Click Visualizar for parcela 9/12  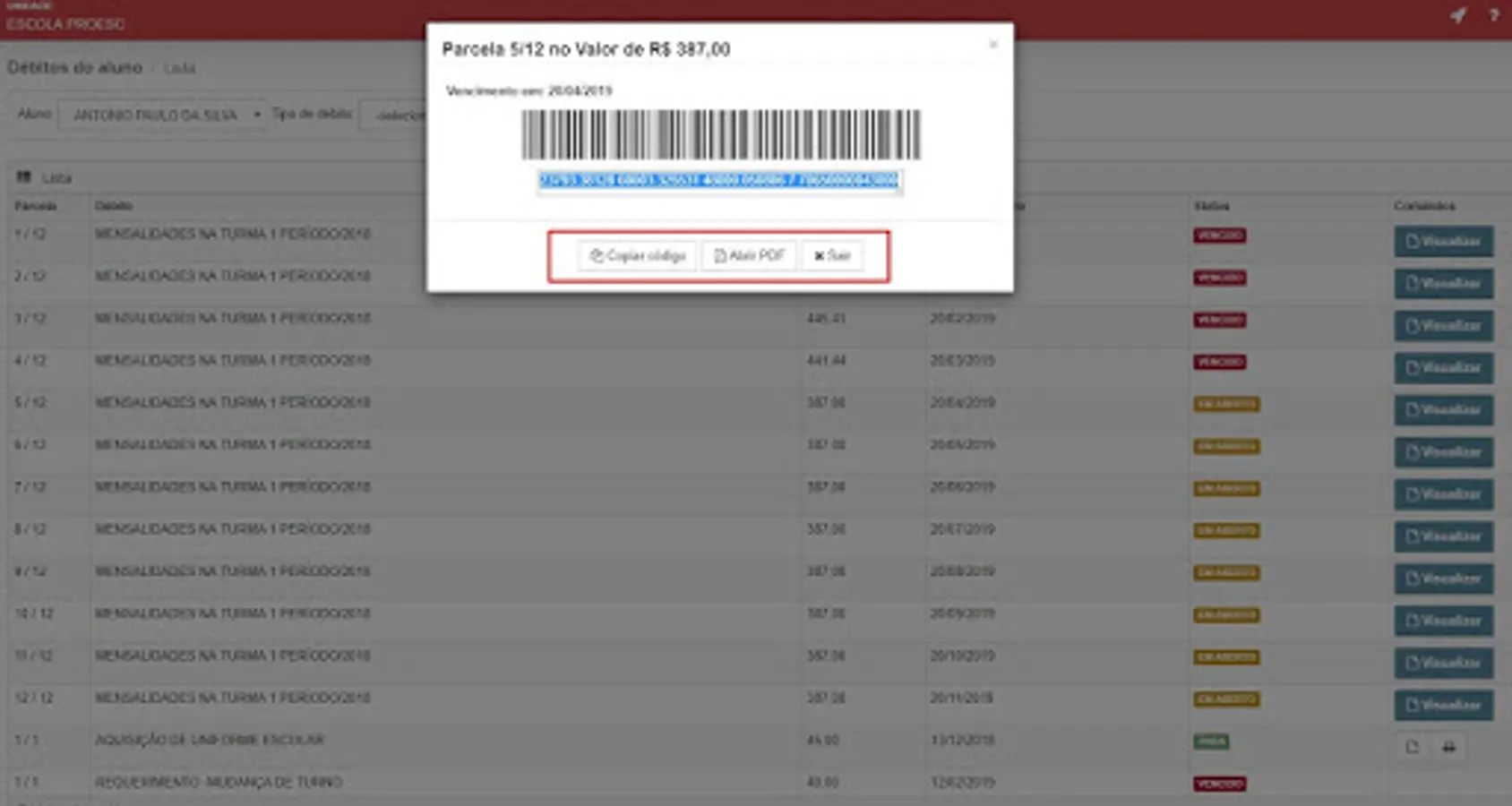(x=1444, y=579)
